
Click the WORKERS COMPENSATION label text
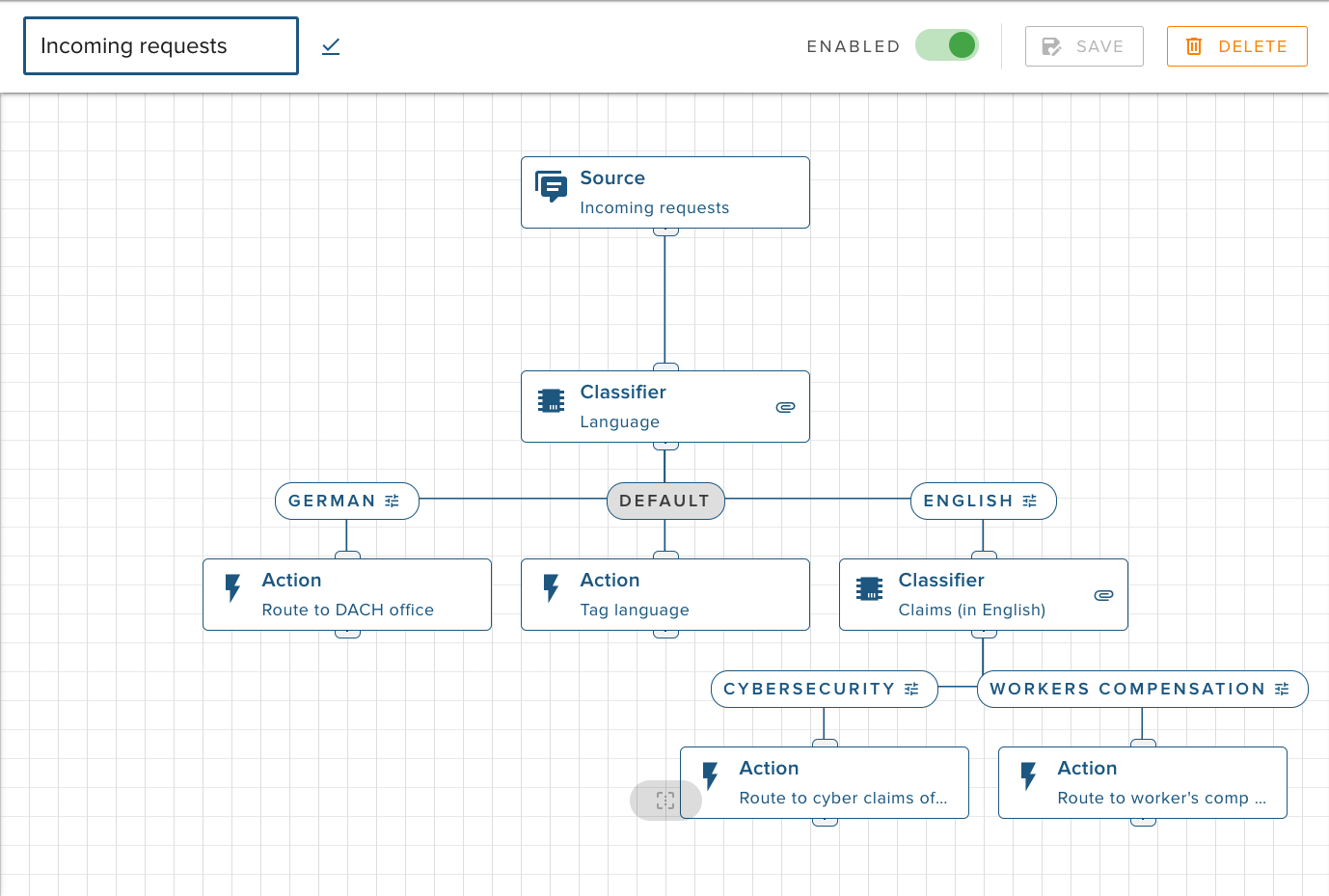point(1127,689)
